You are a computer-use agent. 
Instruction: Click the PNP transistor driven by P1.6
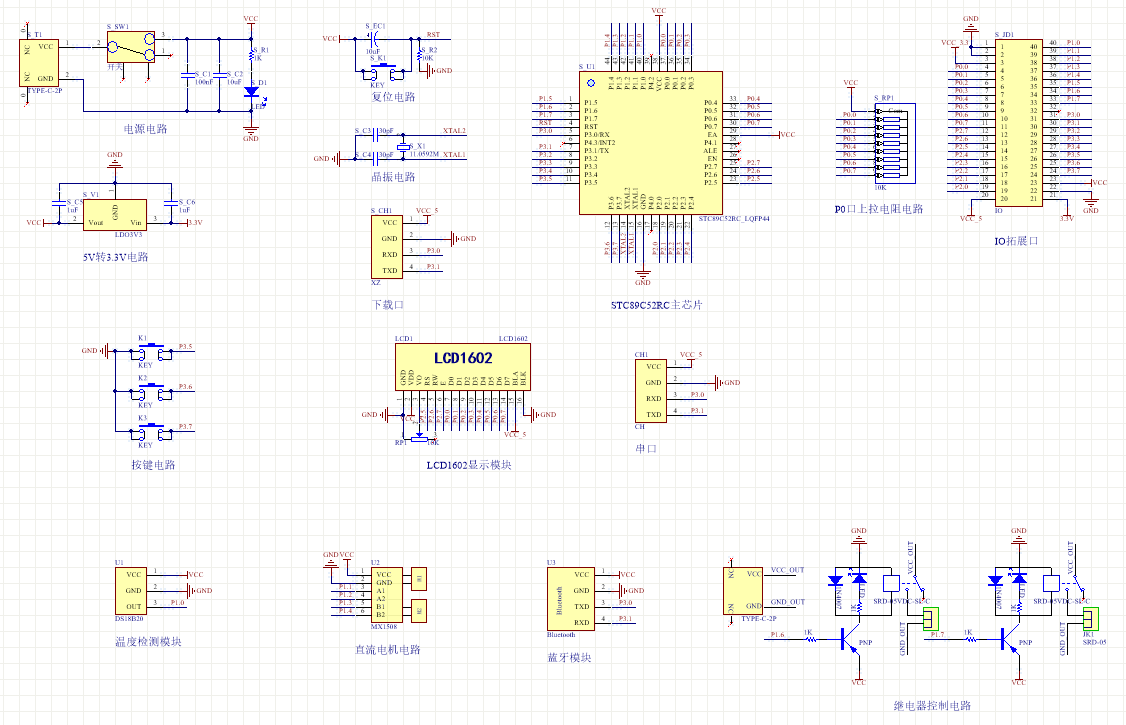[851, 638]
